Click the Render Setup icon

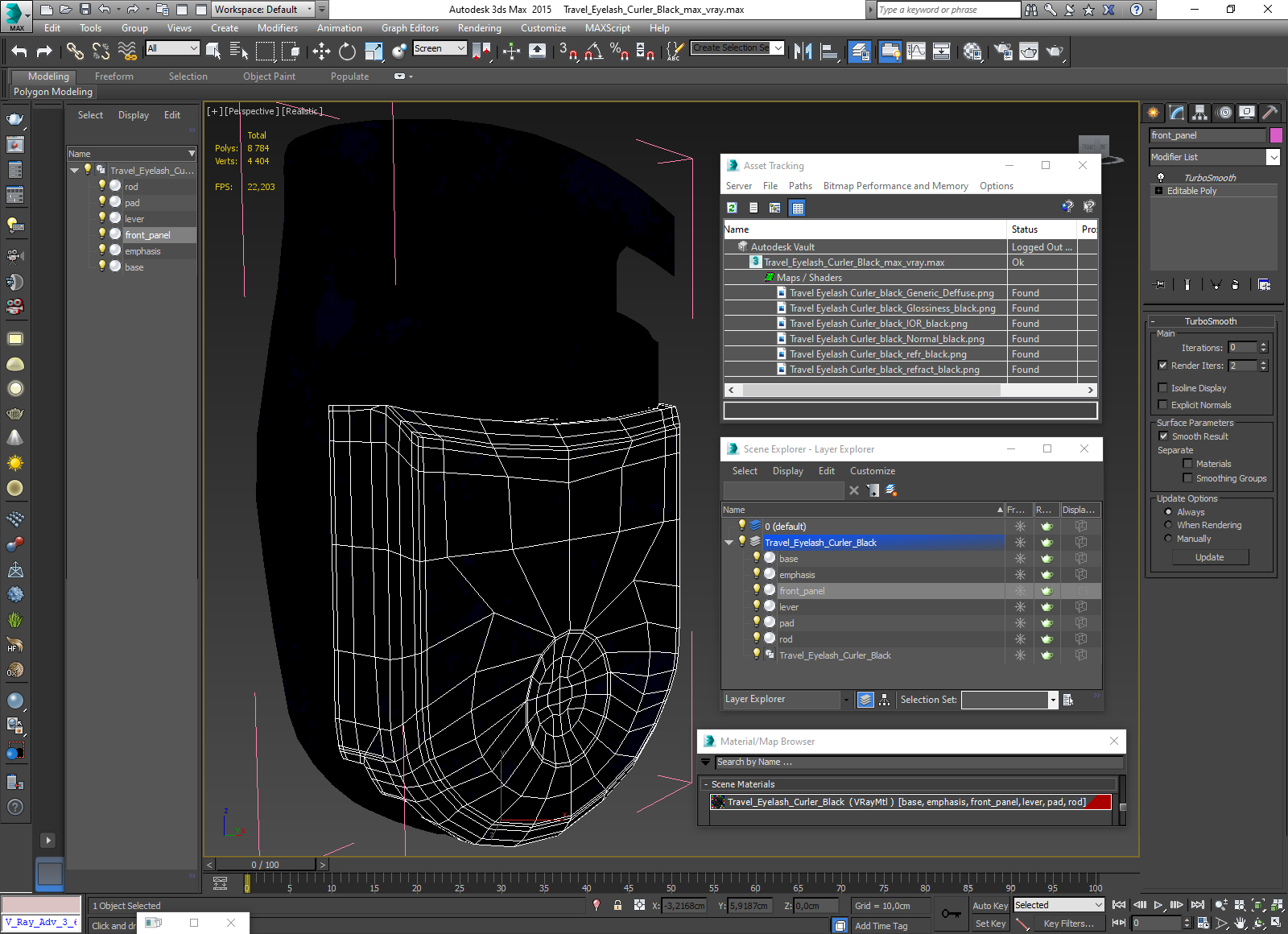tap(1003, 52)
